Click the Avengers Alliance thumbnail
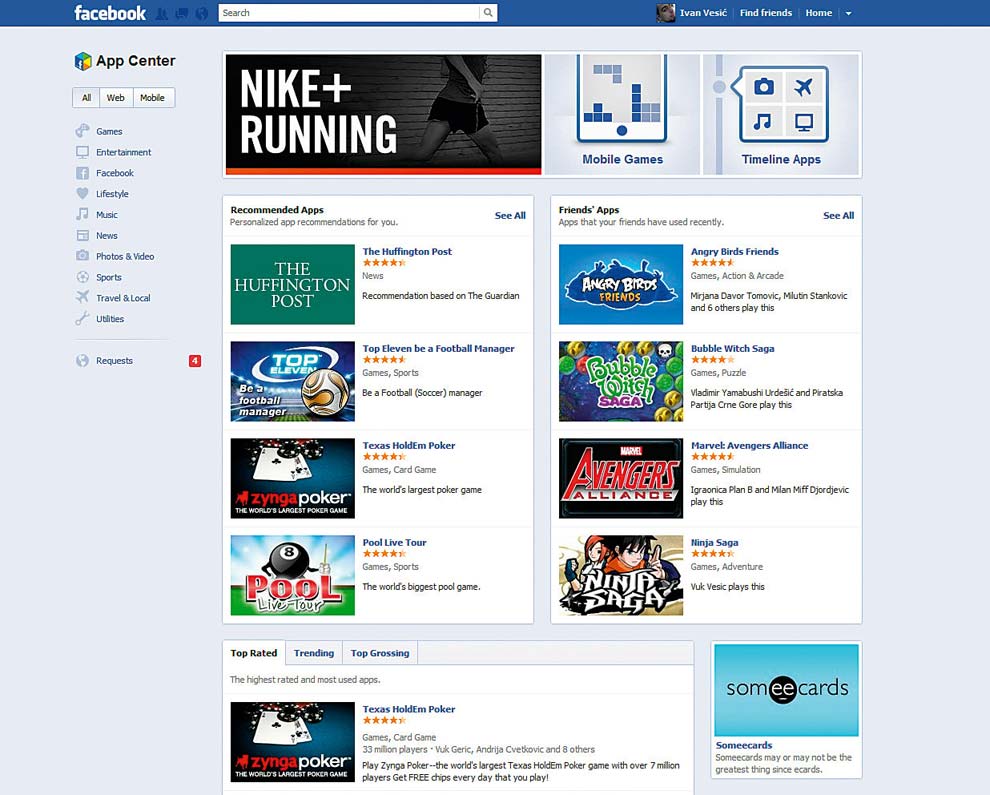Screen dimensions: 990x795 pyautogui.click(x=621, y=478)
